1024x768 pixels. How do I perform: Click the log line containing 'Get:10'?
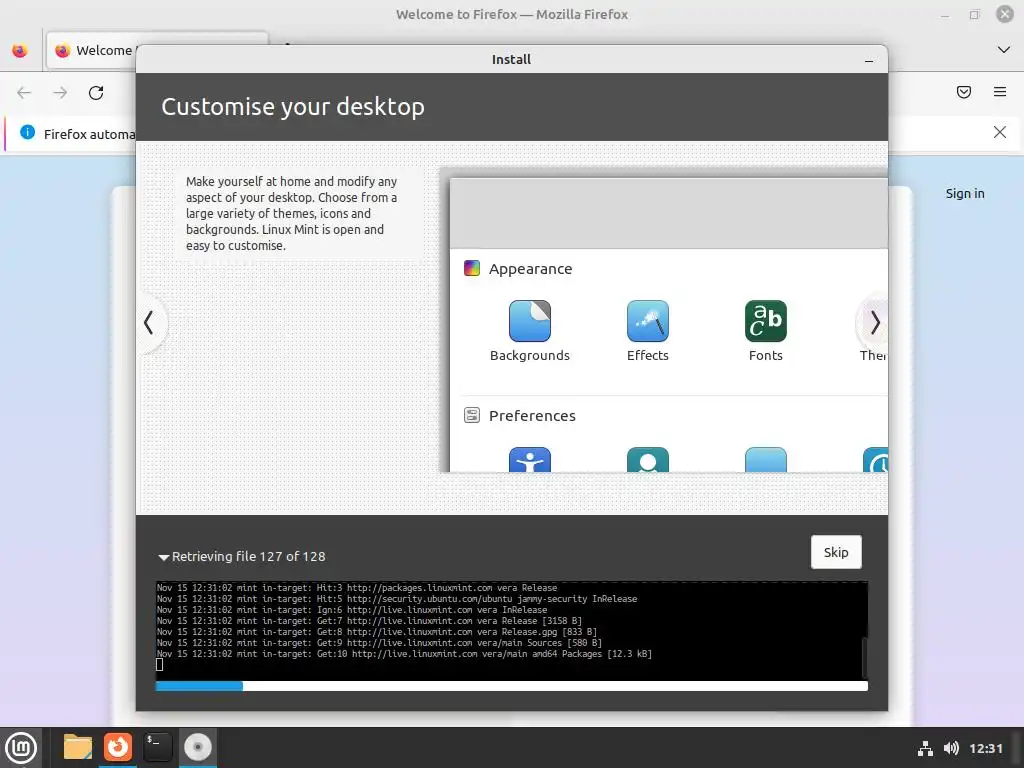tap(404, 654)
